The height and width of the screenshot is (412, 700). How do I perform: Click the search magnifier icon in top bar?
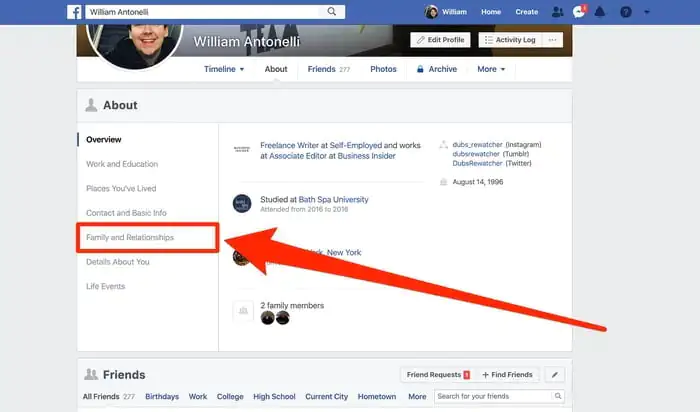click(x=332, y=12)
